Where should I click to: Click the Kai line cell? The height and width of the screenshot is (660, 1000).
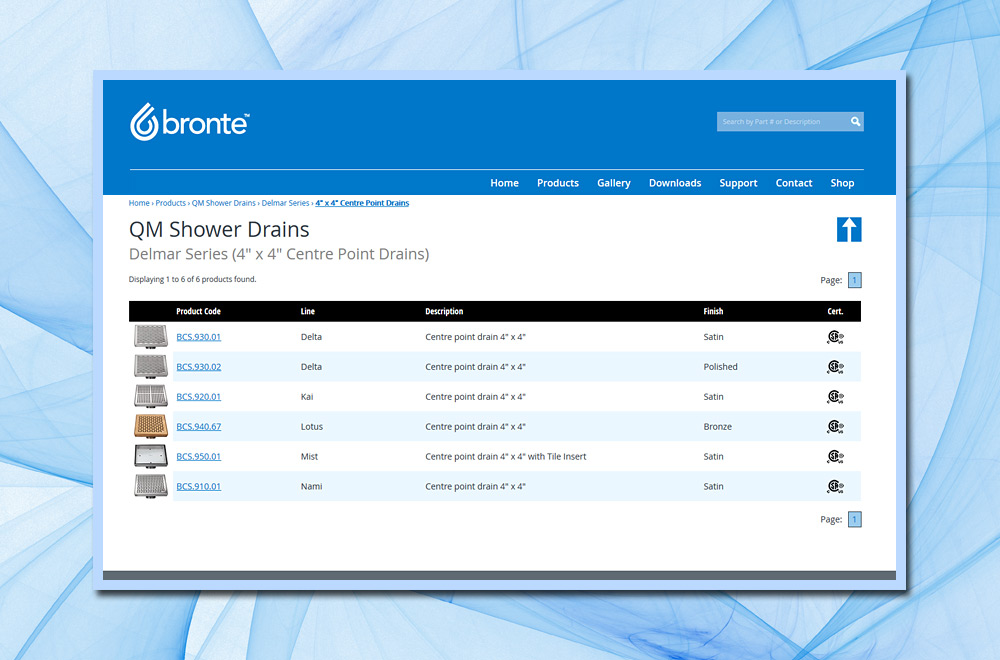pyautogui.click(x=307, y=397)
